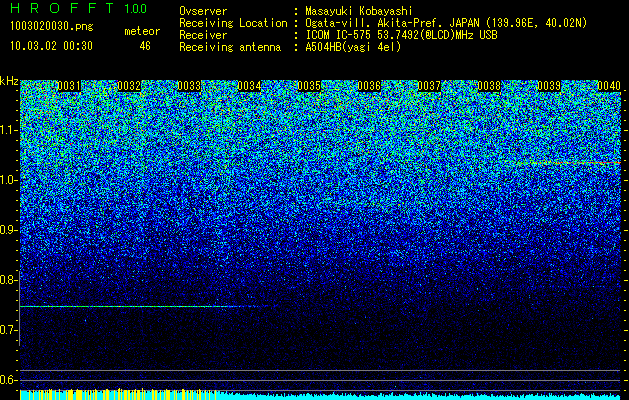Viewport: 629px width, 400px height.
Task: Click the kHz axis unit label
Action: coord(9,81)
